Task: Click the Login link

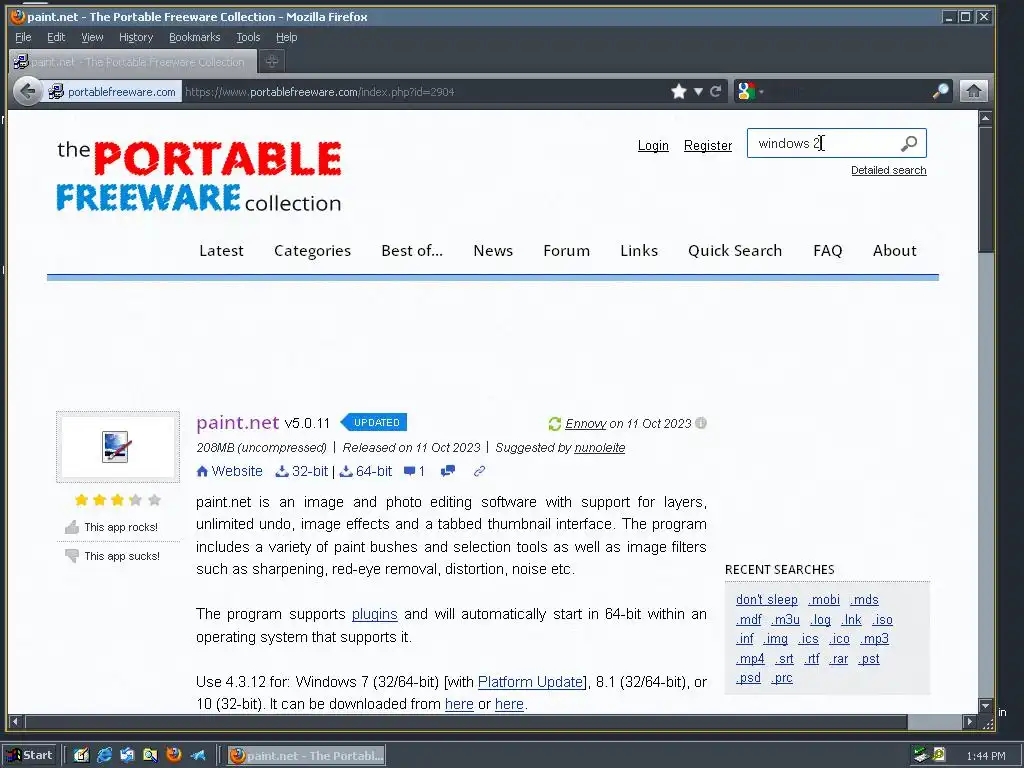Action: 653,146
